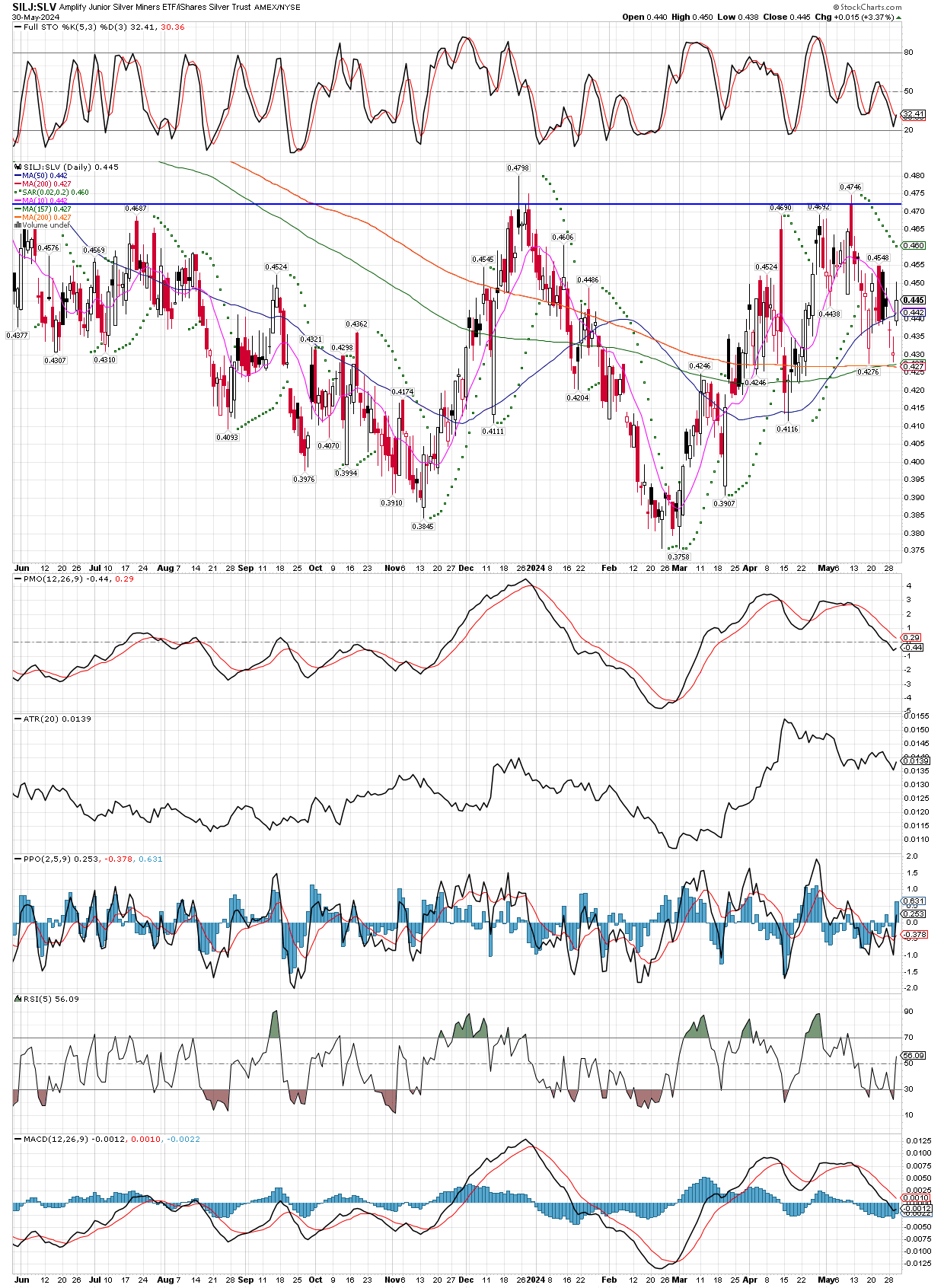This screenshot has height=1288, width=944.
Task: Click the 0.460 SAR value tag on the price axis
Action: [x=913, y=246]
